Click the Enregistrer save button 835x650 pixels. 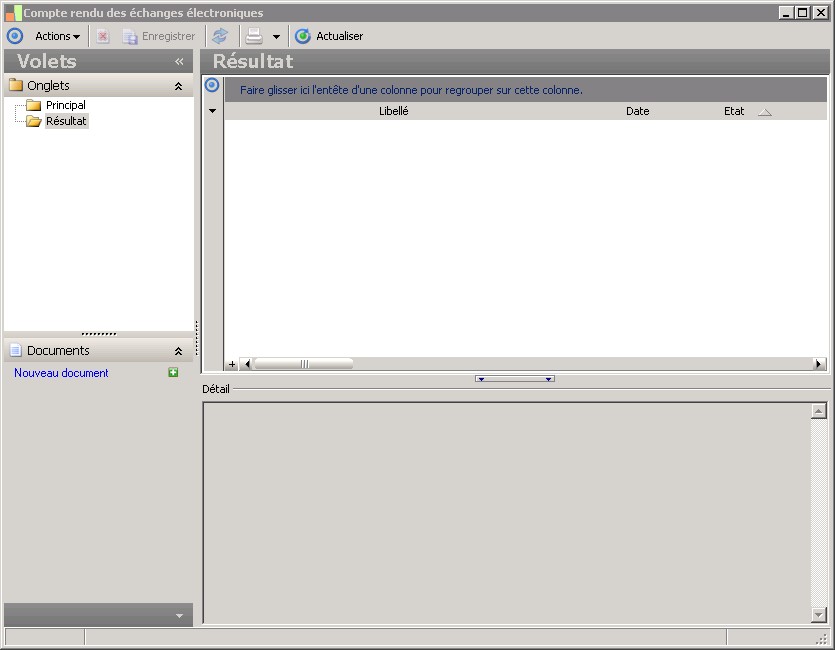[159, 36]
